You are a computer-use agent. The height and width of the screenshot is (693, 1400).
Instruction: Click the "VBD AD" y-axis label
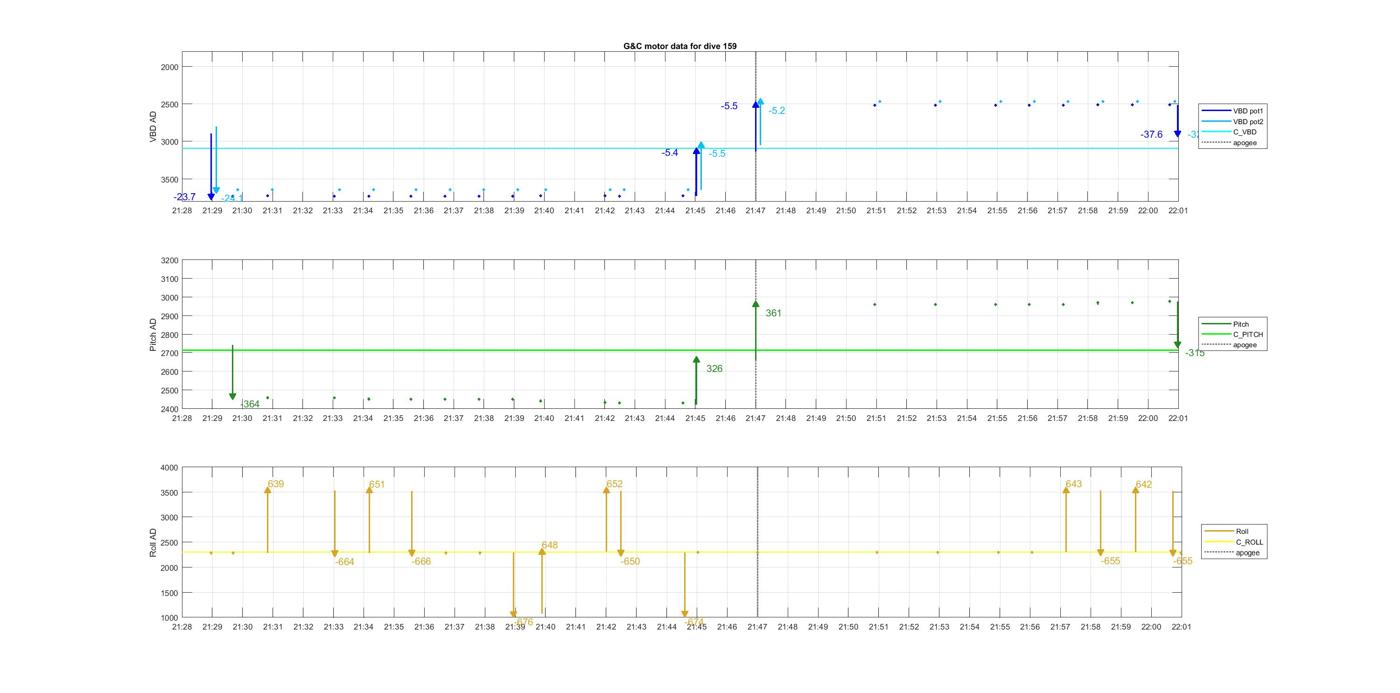153,127
